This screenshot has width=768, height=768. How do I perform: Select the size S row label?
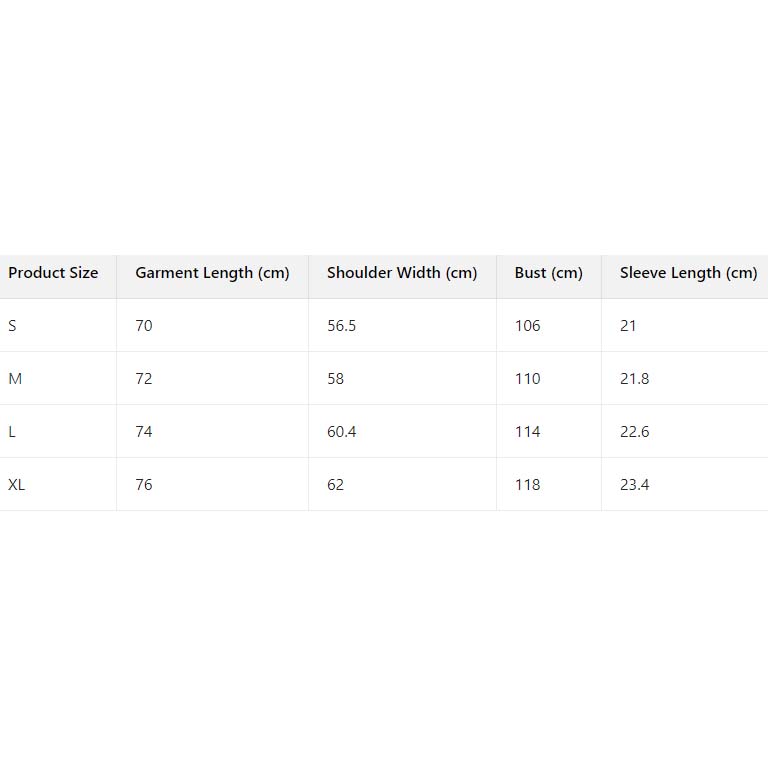pyautogui.click(x=12, y=326)
